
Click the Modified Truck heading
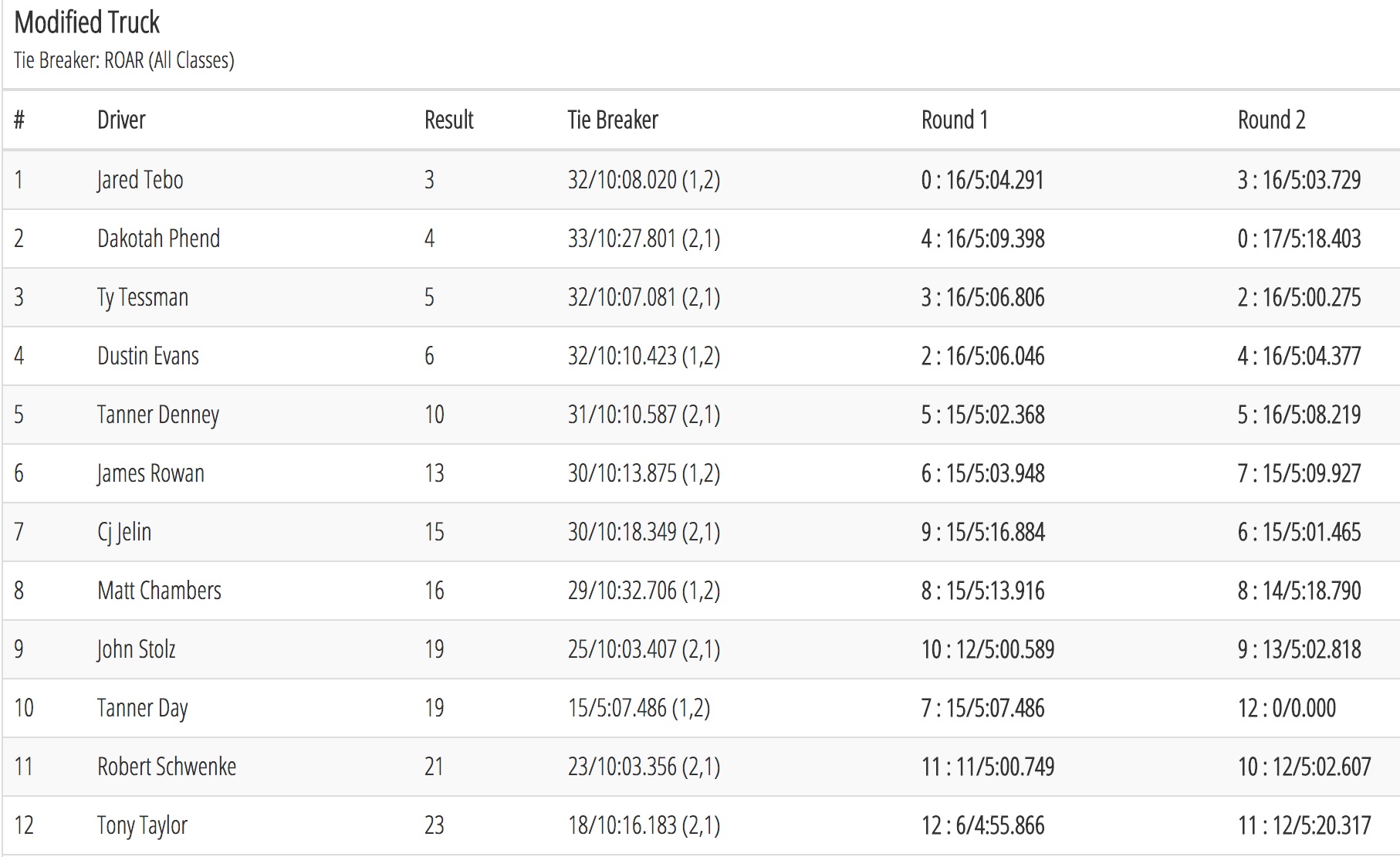(87, 22)
